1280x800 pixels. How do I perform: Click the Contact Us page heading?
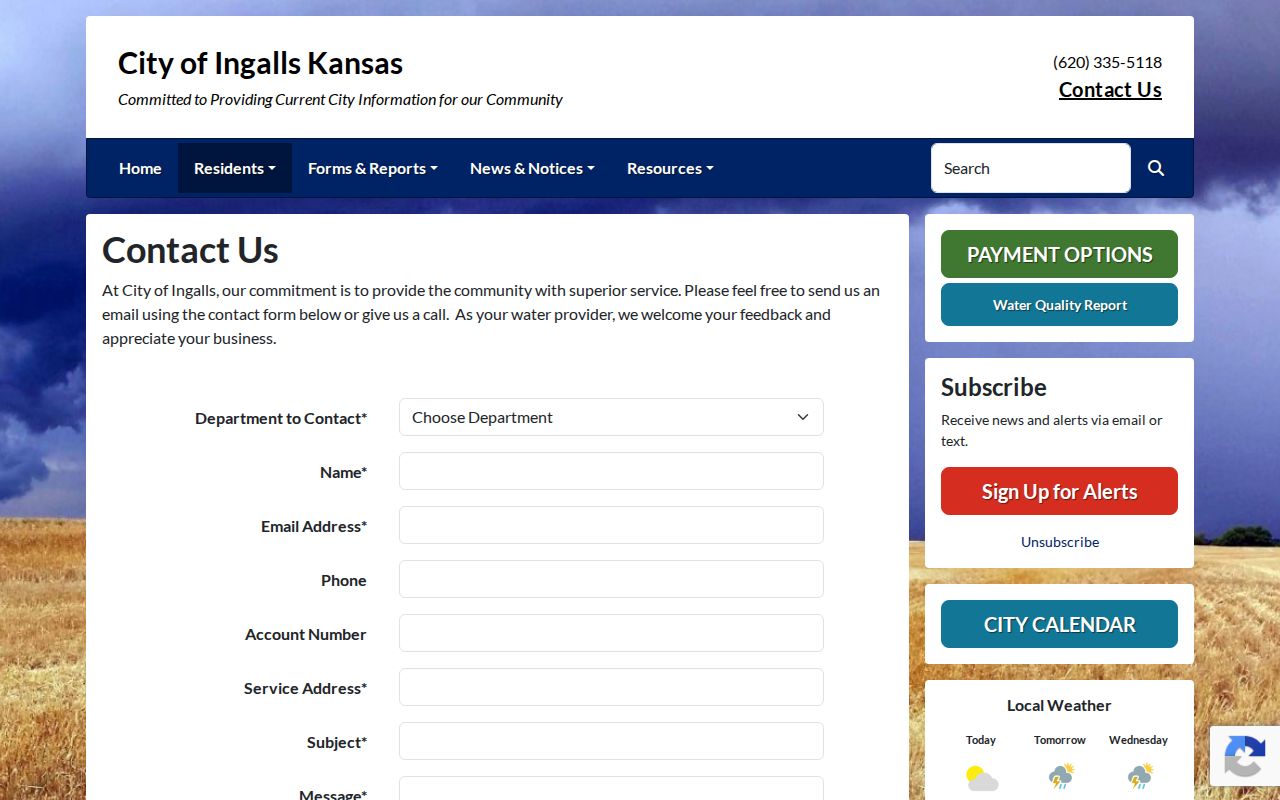point(190,250)
